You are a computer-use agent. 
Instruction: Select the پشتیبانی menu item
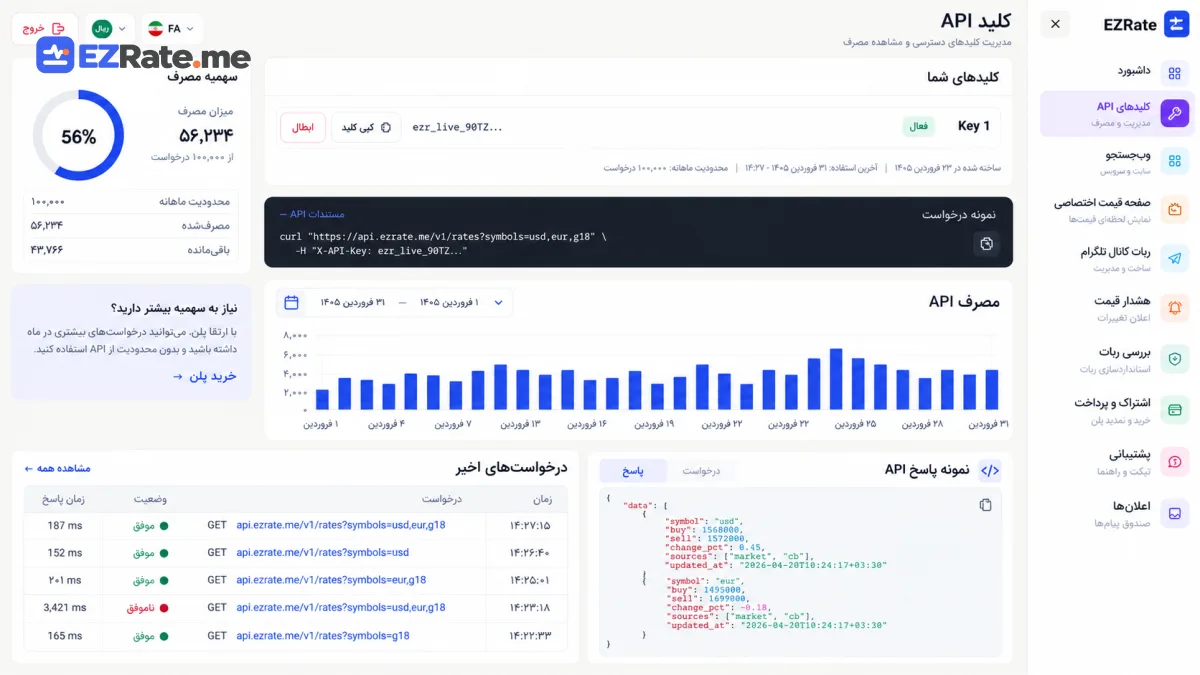point(1117,461)
